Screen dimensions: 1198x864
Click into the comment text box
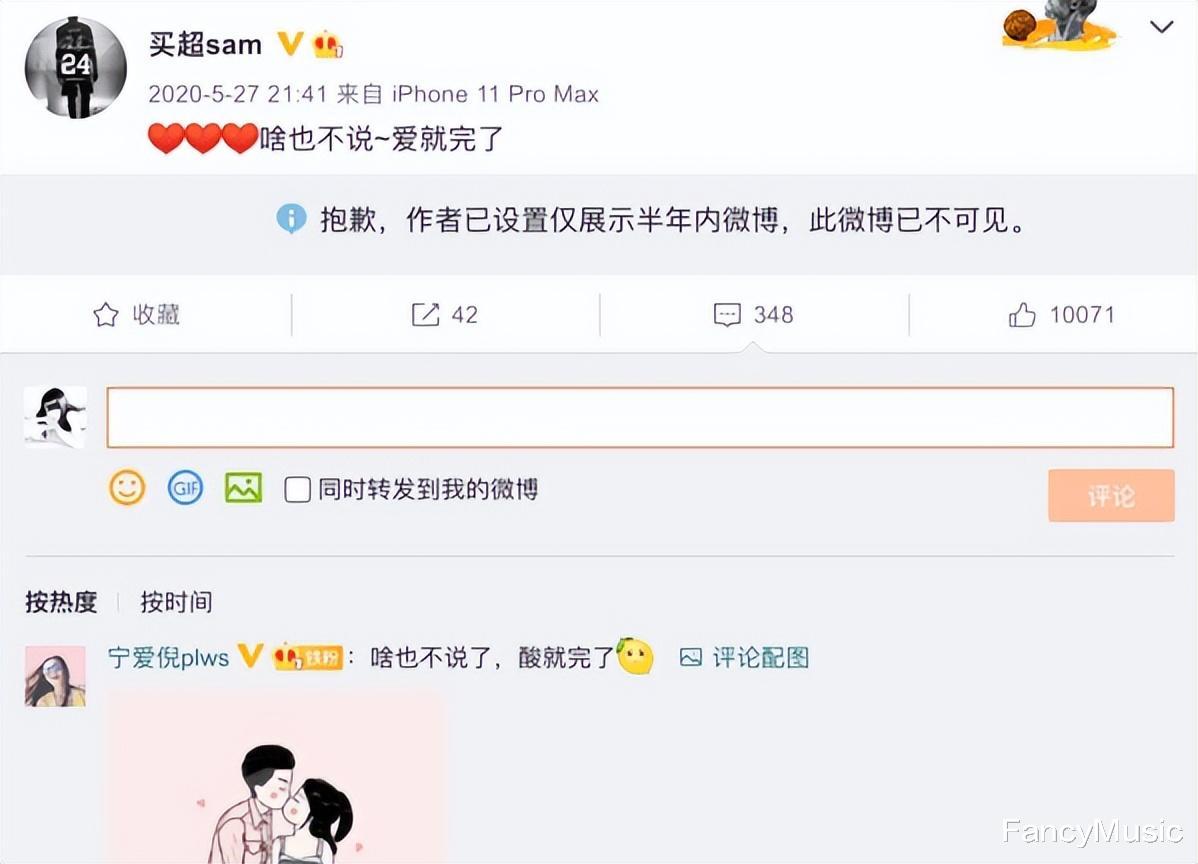coord(640,417)
